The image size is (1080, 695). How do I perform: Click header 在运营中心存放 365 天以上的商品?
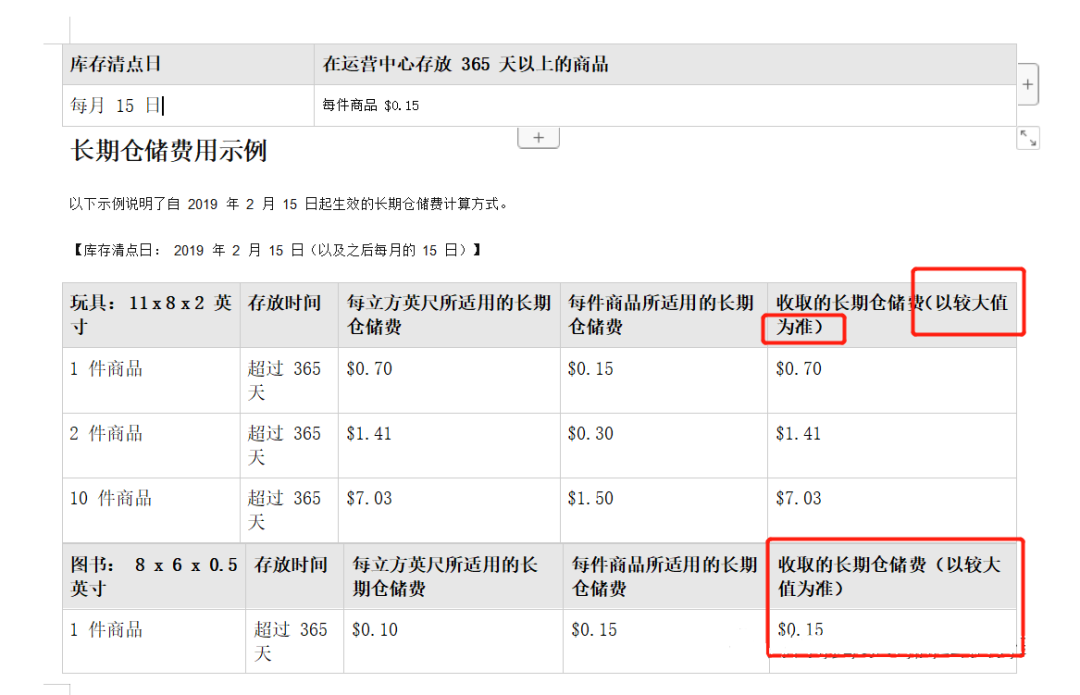pyautogui.click(x=665, y=64)
